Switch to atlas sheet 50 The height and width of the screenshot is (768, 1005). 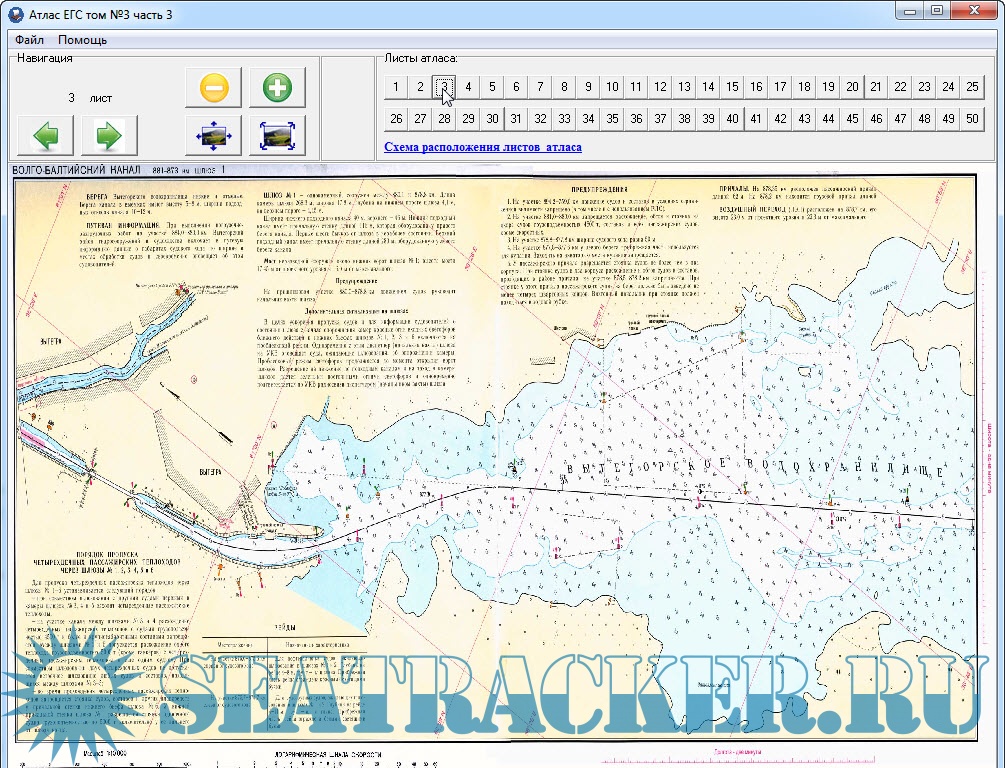point(973,119)
